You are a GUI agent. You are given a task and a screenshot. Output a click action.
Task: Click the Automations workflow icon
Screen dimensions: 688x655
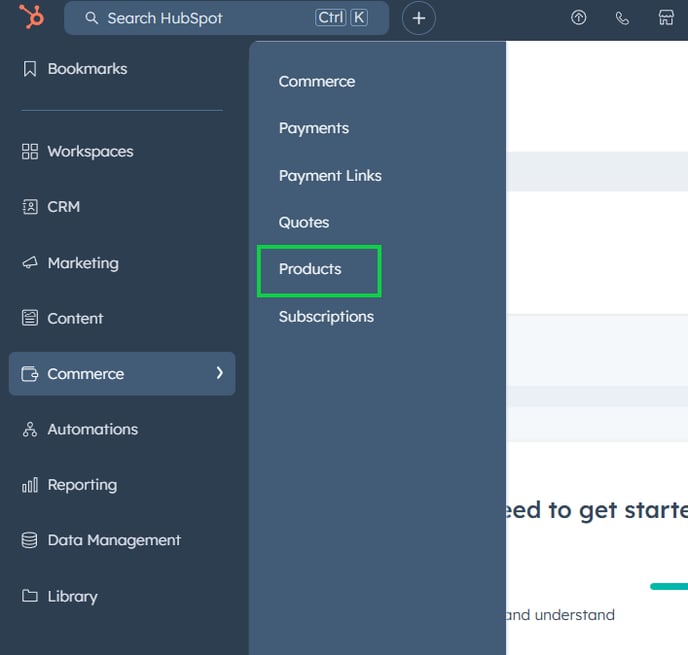(29, 429)
